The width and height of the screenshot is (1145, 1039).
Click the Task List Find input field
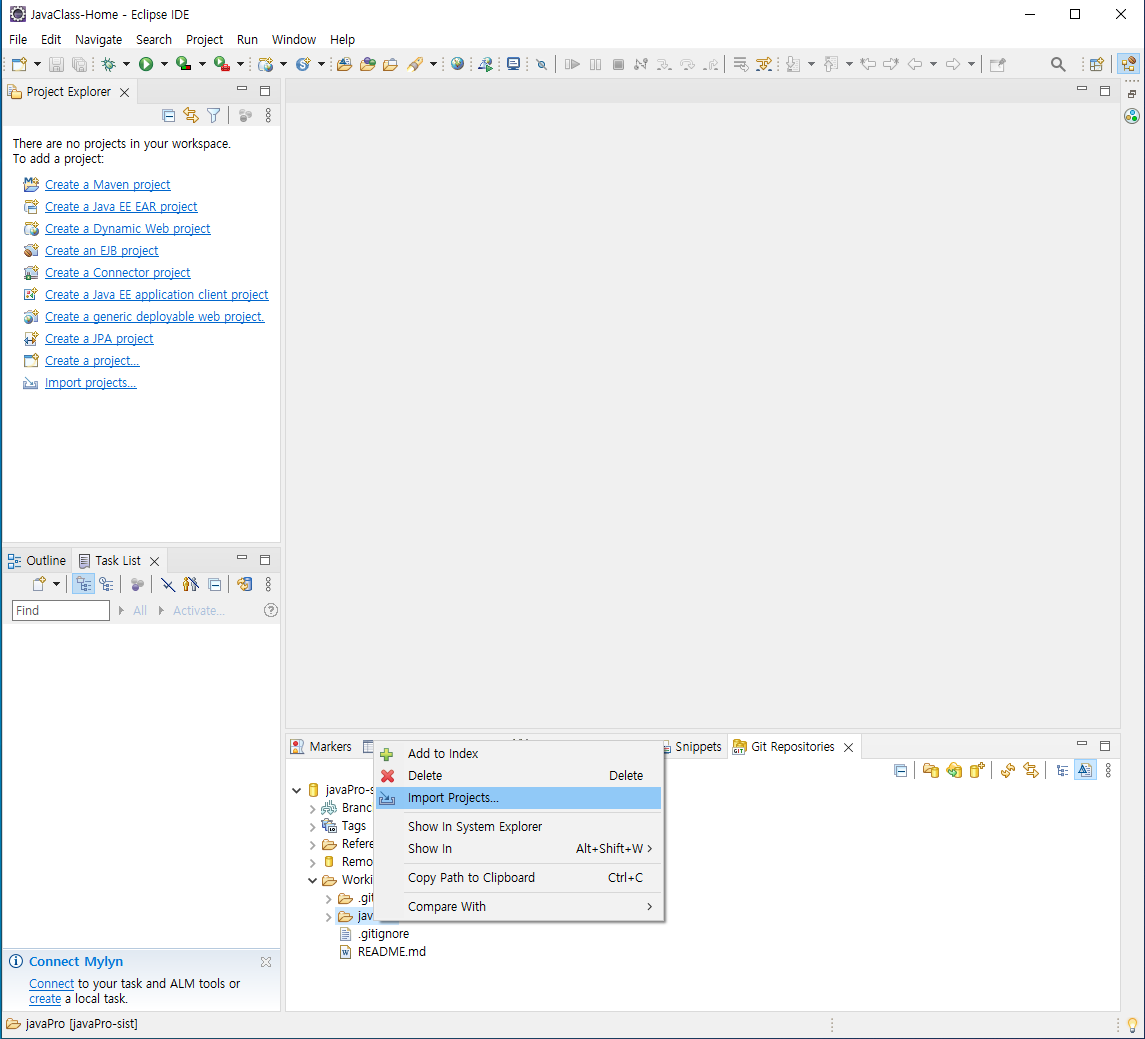(61, 610)
